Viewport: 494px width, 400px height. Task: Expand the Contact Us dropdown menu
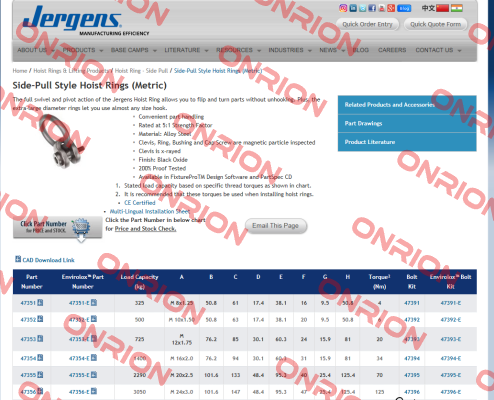click(438, 50)
